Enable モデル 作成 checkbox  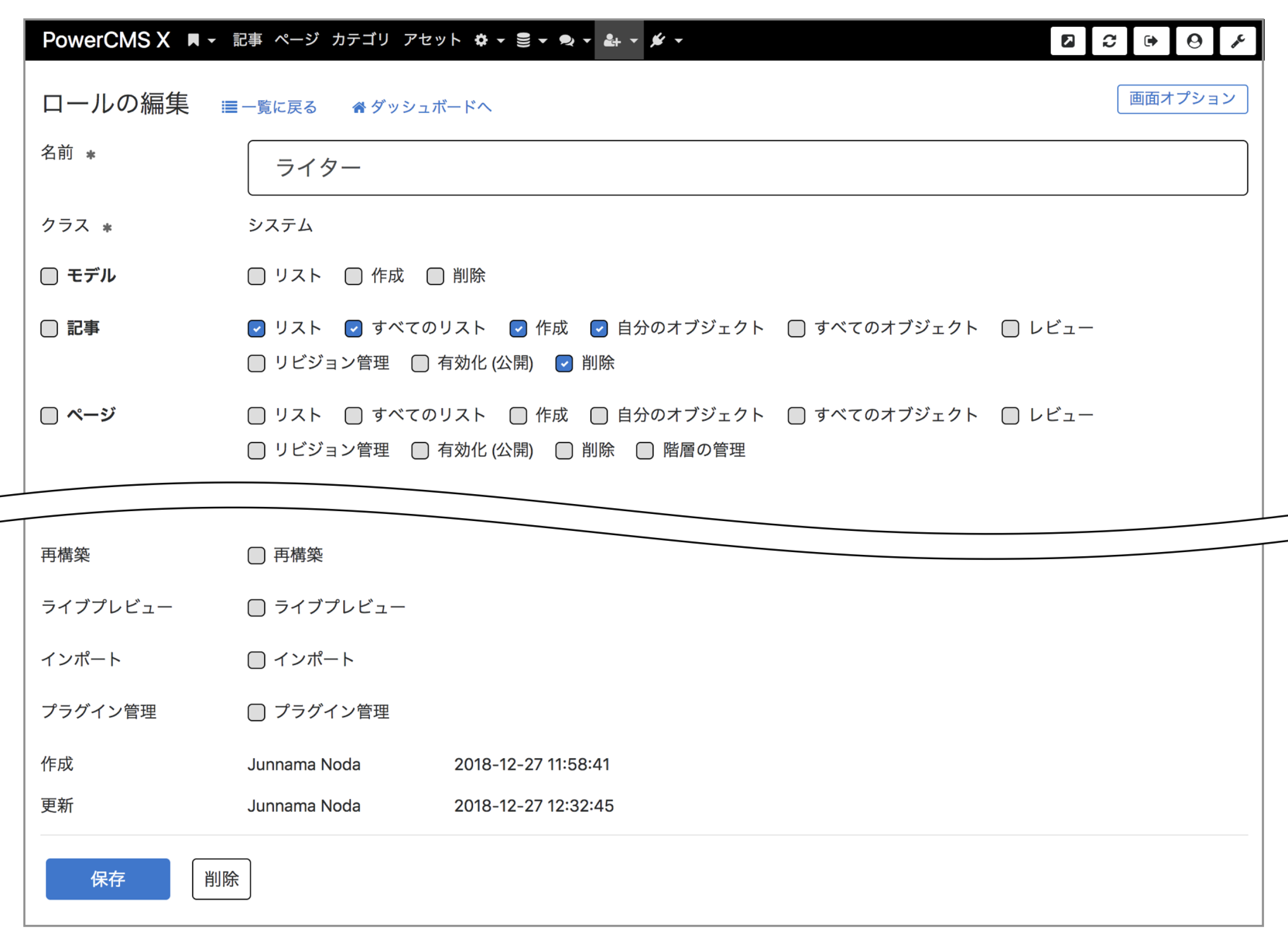click(x=354, y=276)
